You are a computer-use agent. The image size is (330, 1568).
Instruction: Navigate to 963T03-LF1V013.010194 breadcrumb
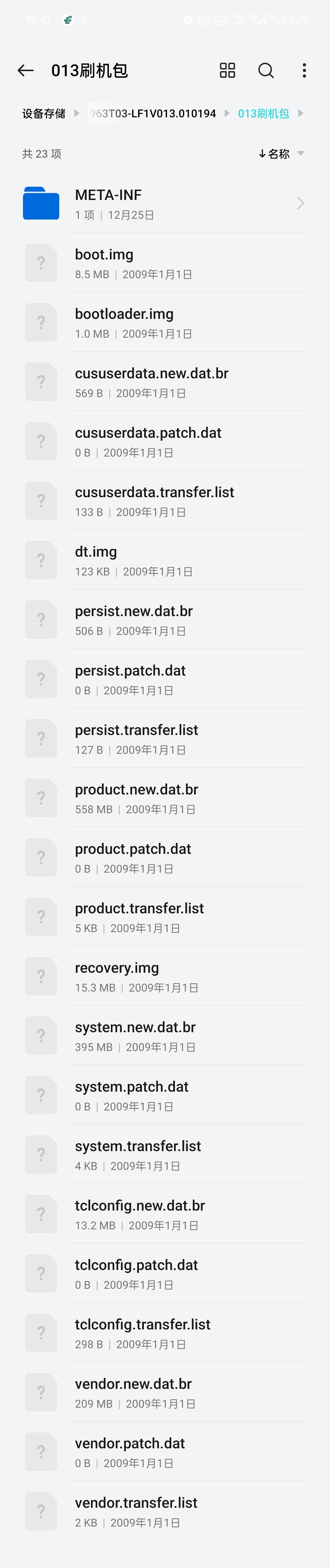152,114
